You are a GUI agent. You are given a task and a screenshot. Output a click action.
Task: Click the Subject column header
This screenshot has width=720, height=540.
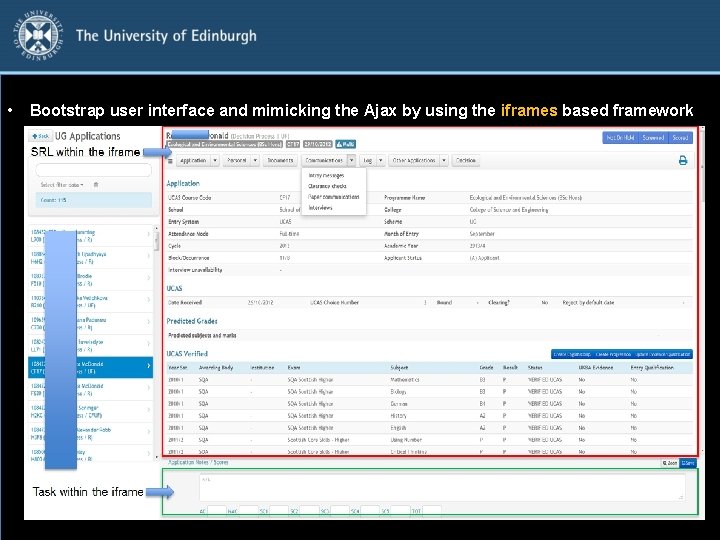[399, 368]
